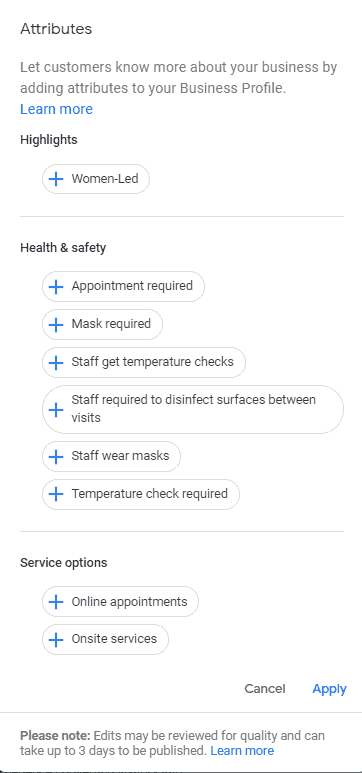The height and width of the screenshot is (773, 362).
Task: Click the plus icon next to Appointment required
Action: tap(56, 286)
